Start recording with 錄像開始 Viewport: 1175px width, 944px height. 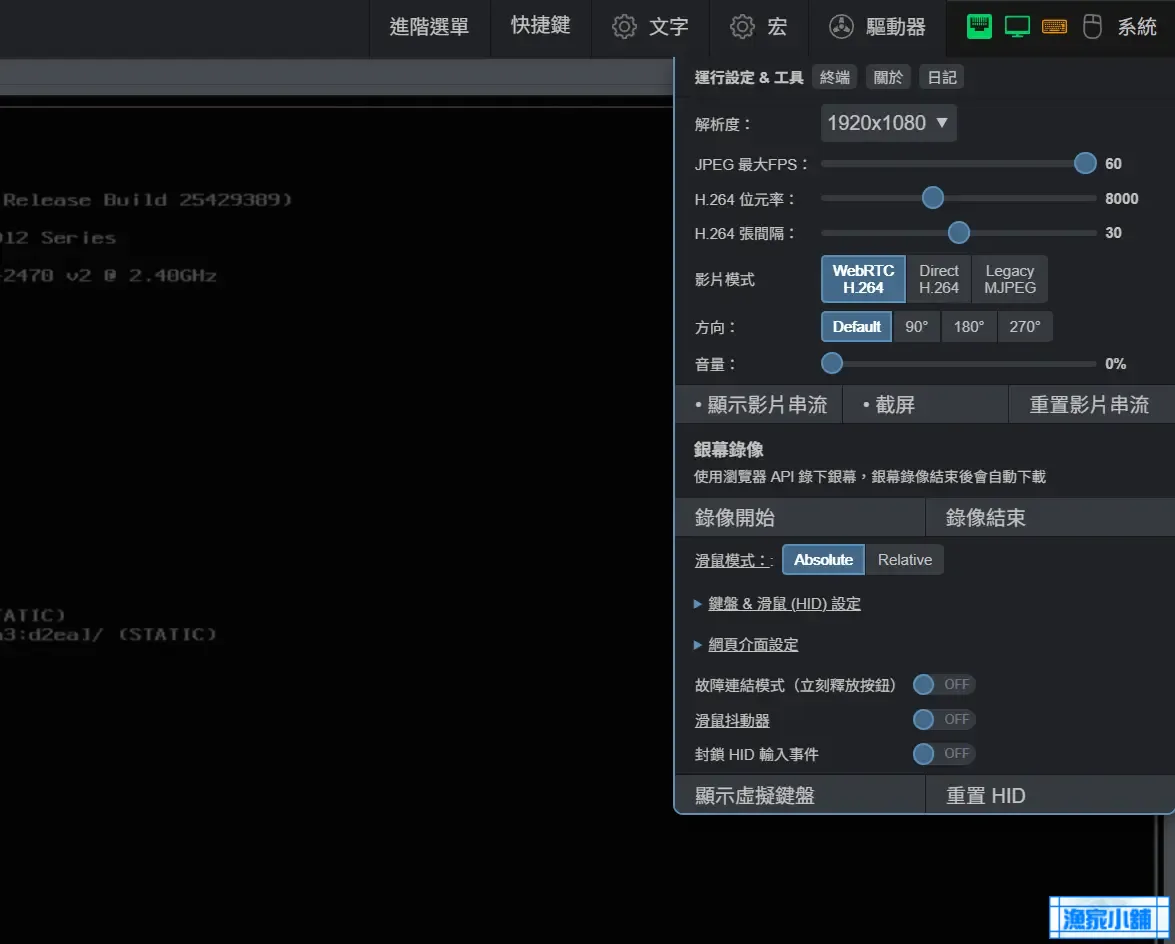(800, 518)
